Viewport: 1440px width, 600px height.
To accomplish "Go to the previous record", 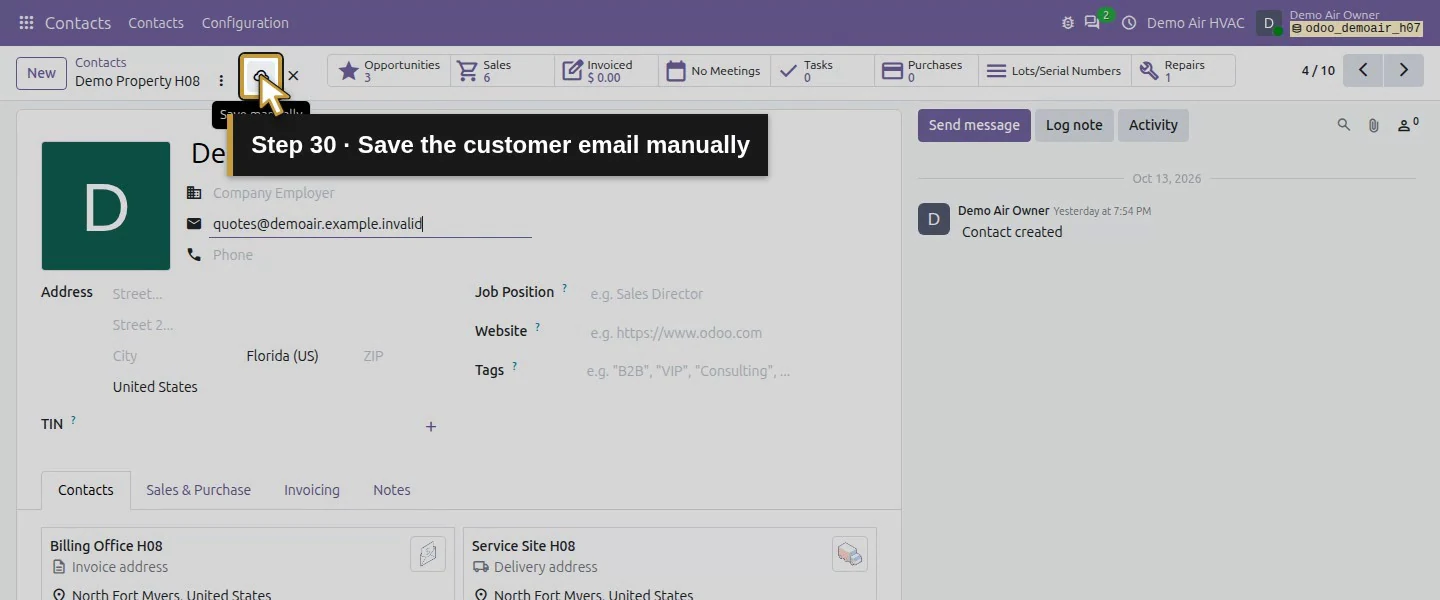I will [1363, 70].
